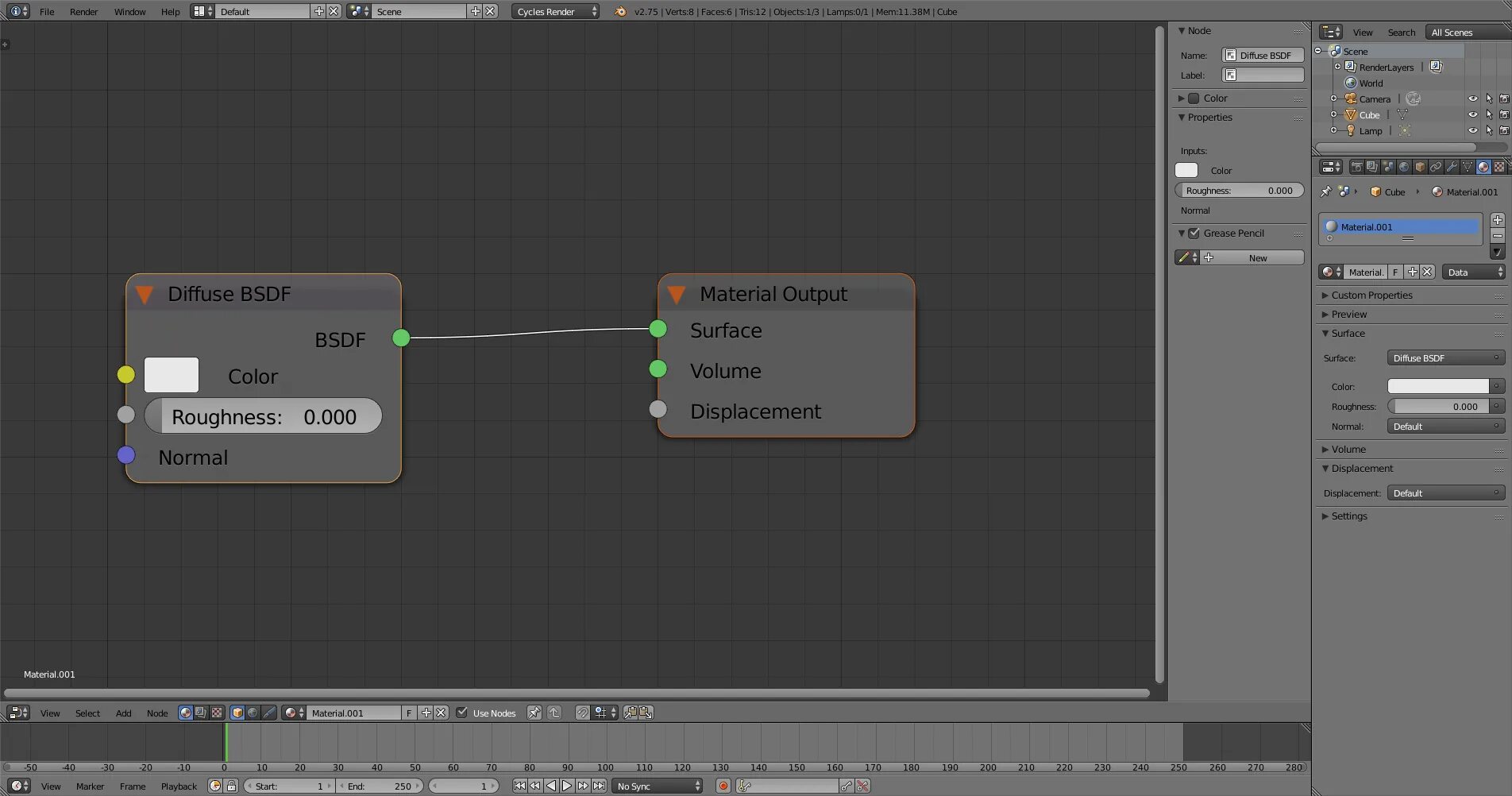Unlink Material.001 in node editor header

point(442,713)
